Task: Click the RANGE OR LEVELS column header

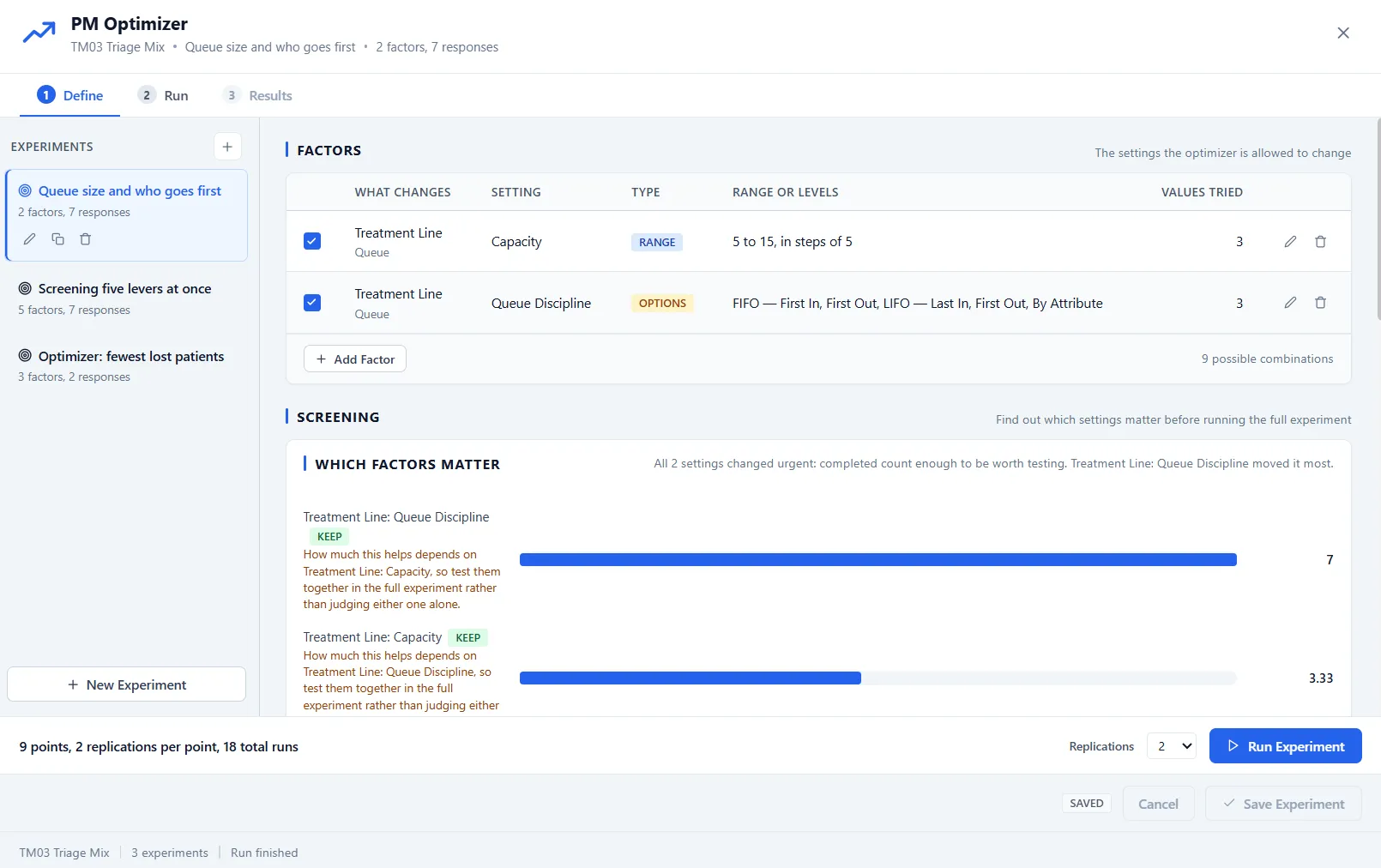Action: click(x=786, y=192)
